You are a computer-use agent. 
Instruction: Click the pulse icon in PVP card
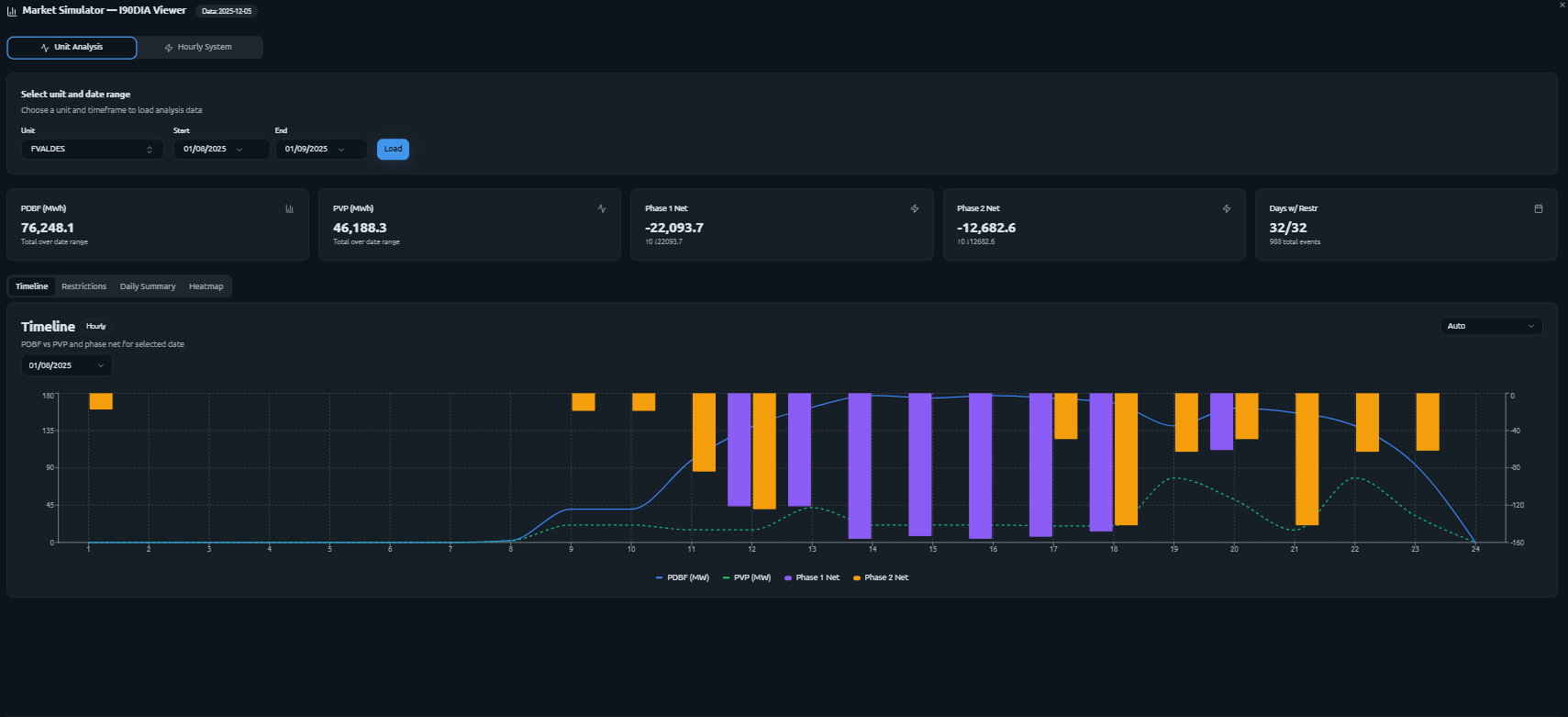coord(602,209)
